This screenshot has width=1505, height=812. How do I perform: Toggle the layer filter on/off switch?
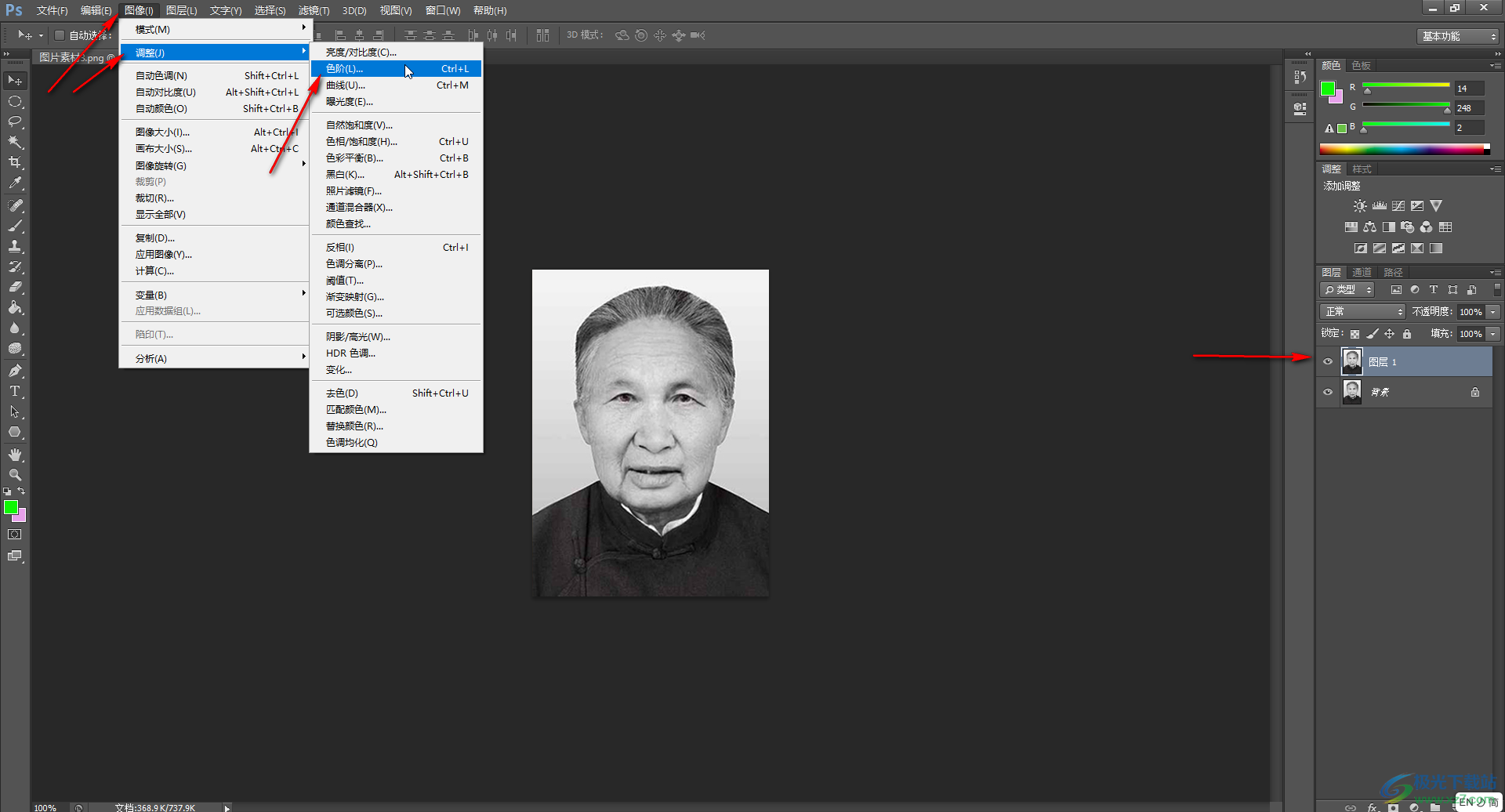pyautogui.click(x=1496, y=290)
